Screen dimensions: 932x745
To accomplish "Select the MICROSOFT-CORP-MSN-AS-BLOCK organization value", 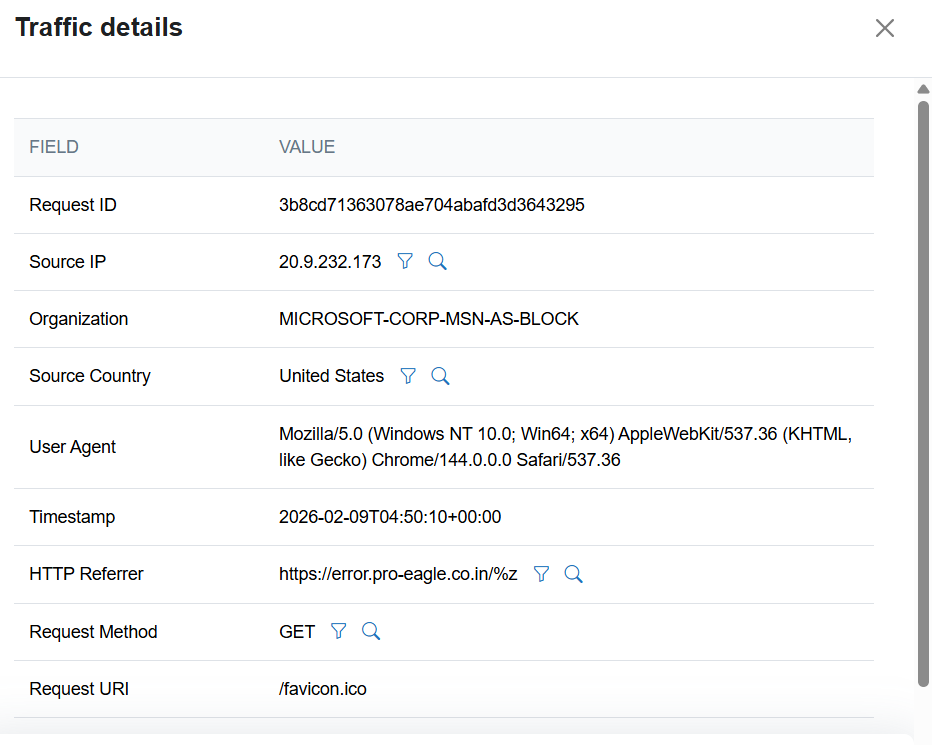I will tap(428, 319).
